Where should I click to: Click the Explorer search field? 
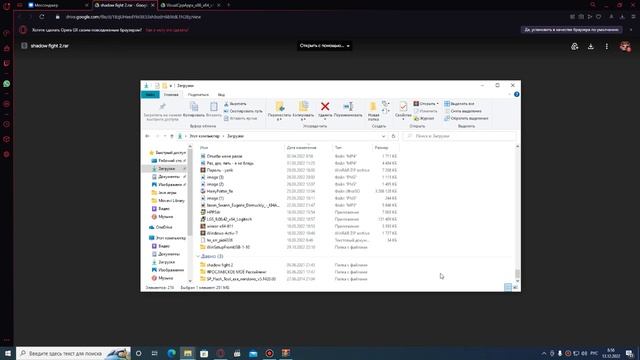click(459, 136)
